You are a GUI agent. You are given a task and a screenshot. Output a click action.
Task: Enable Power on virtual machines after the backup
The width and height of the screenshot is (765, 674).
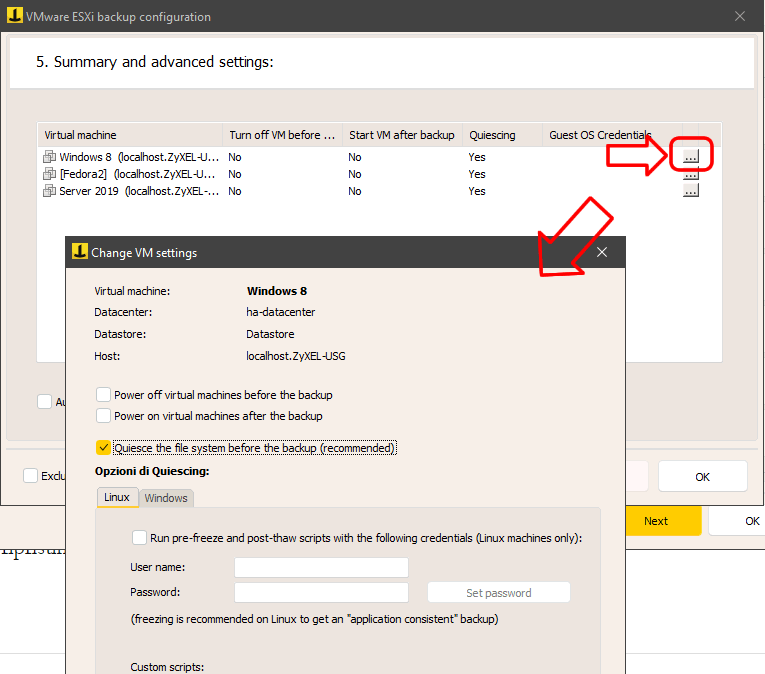click(x=103, y=415)
